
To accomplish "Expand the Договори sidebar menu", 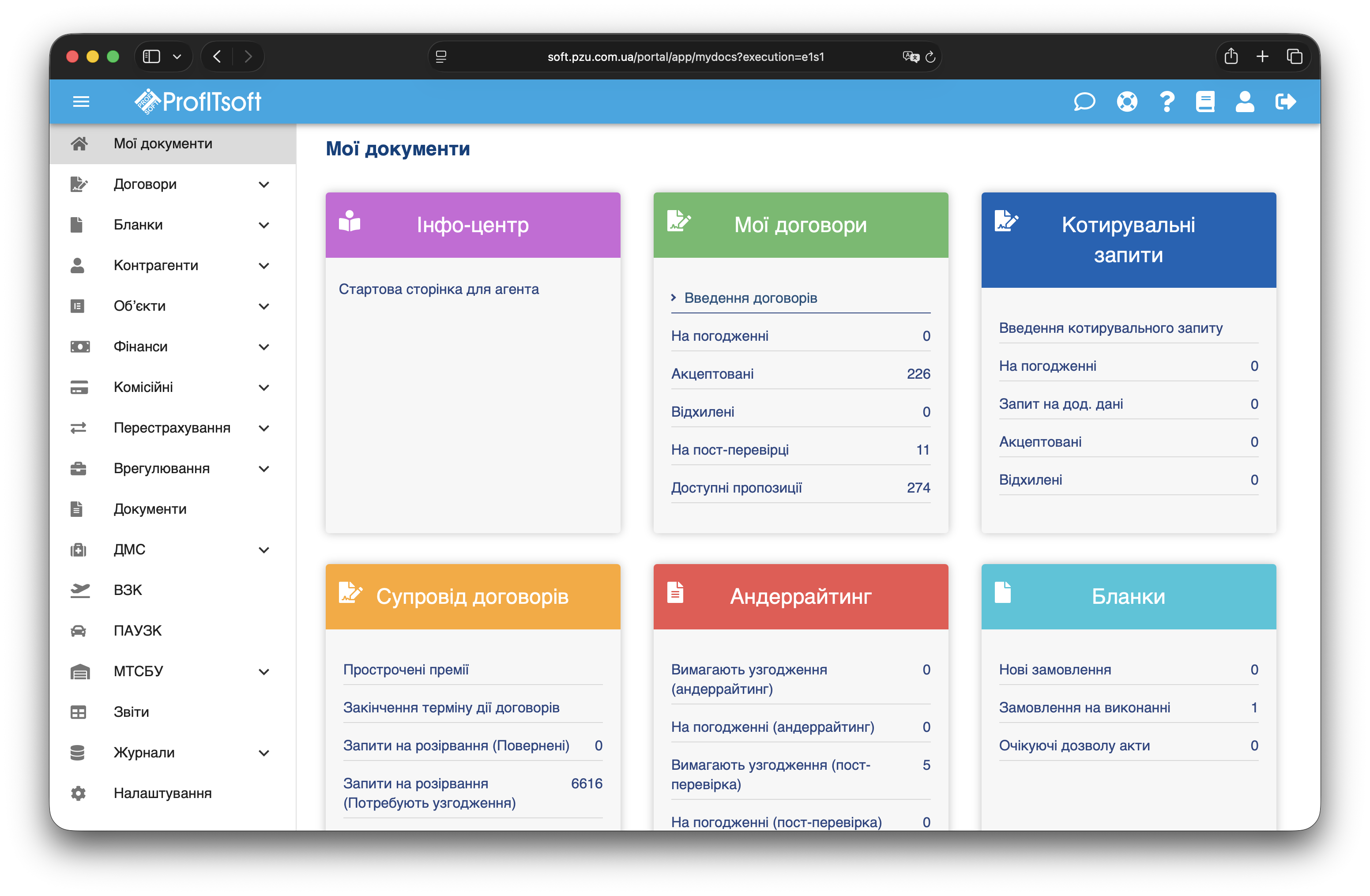I will 263,185.
